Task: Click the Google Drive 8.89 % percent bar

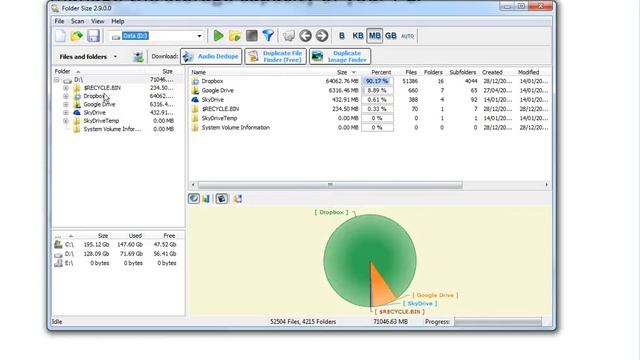Action: (x=377, y=91)
